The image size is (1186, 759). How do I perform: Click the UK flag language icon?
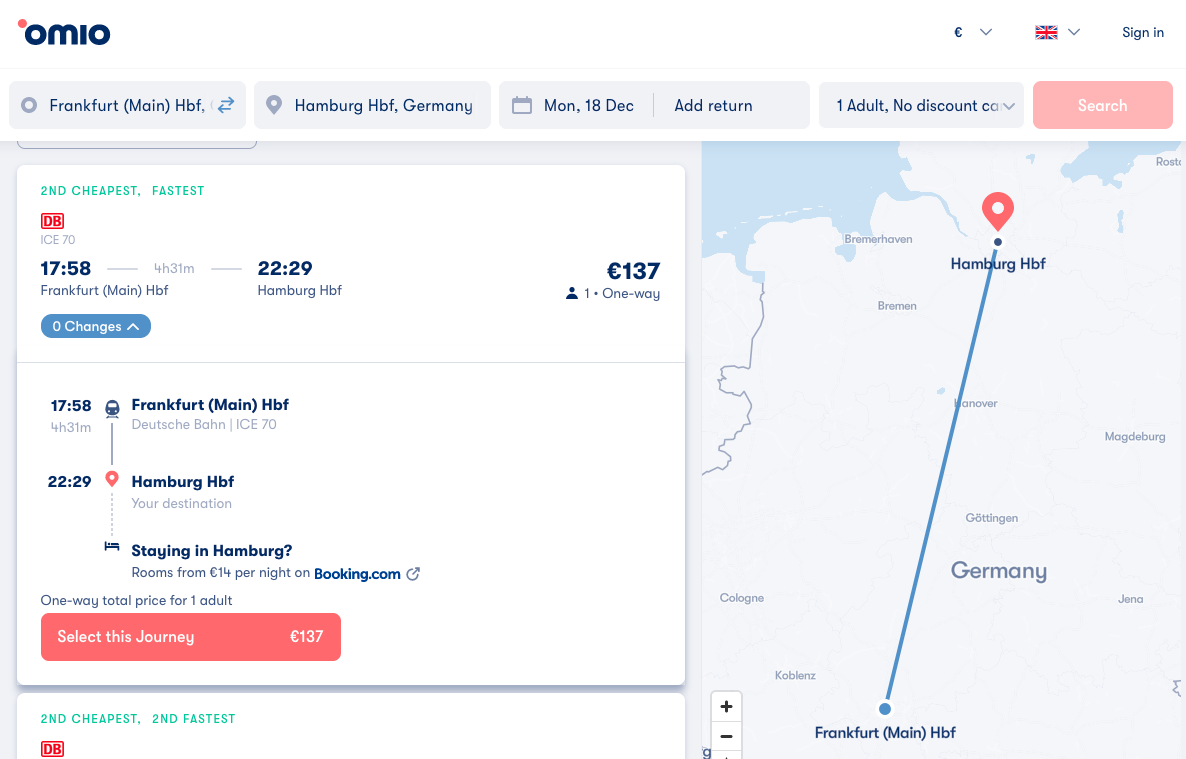[1046, 32]
